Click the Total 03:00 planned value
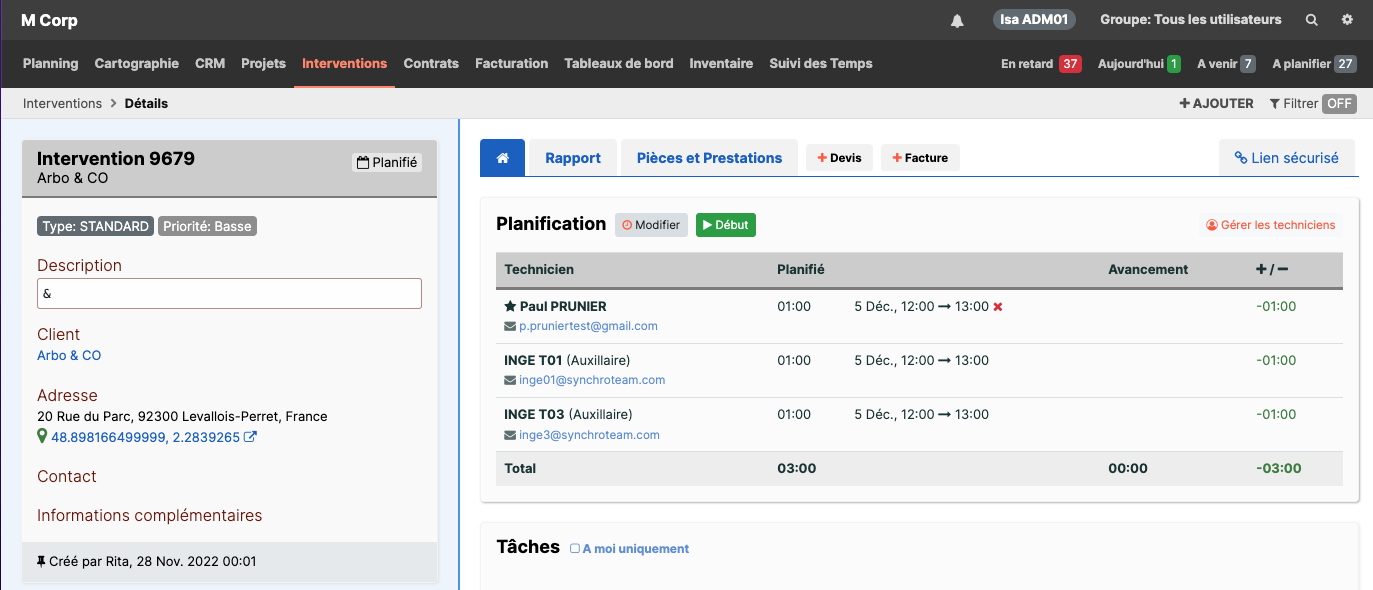The width and height of the screenshot is (1373, 590). pyautogui.click(x=797, y=468)
